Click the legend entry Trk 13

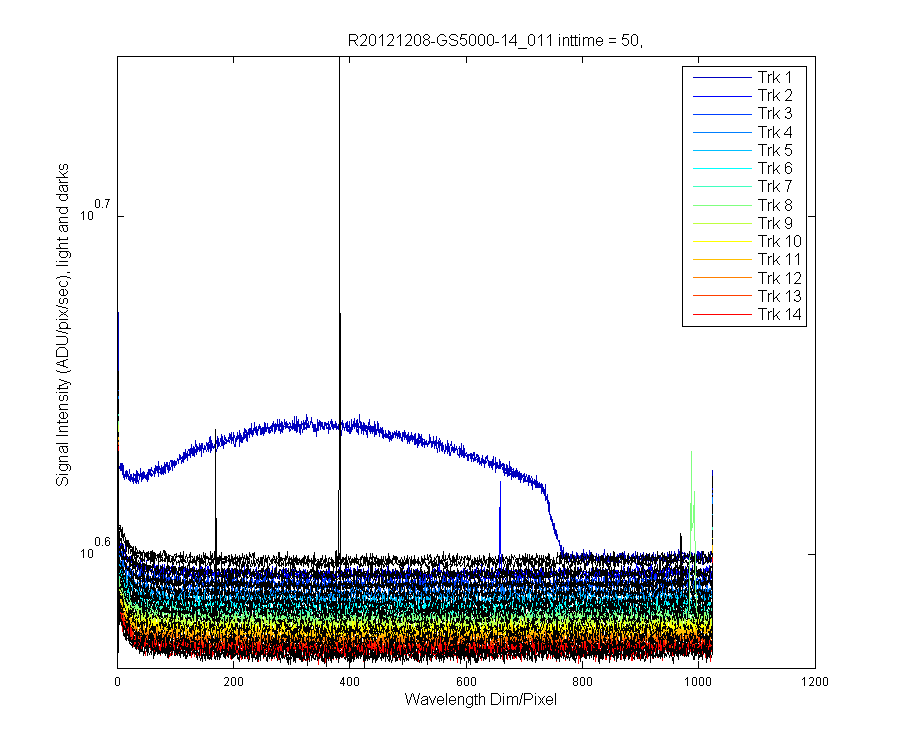click(x=779, y=296)
